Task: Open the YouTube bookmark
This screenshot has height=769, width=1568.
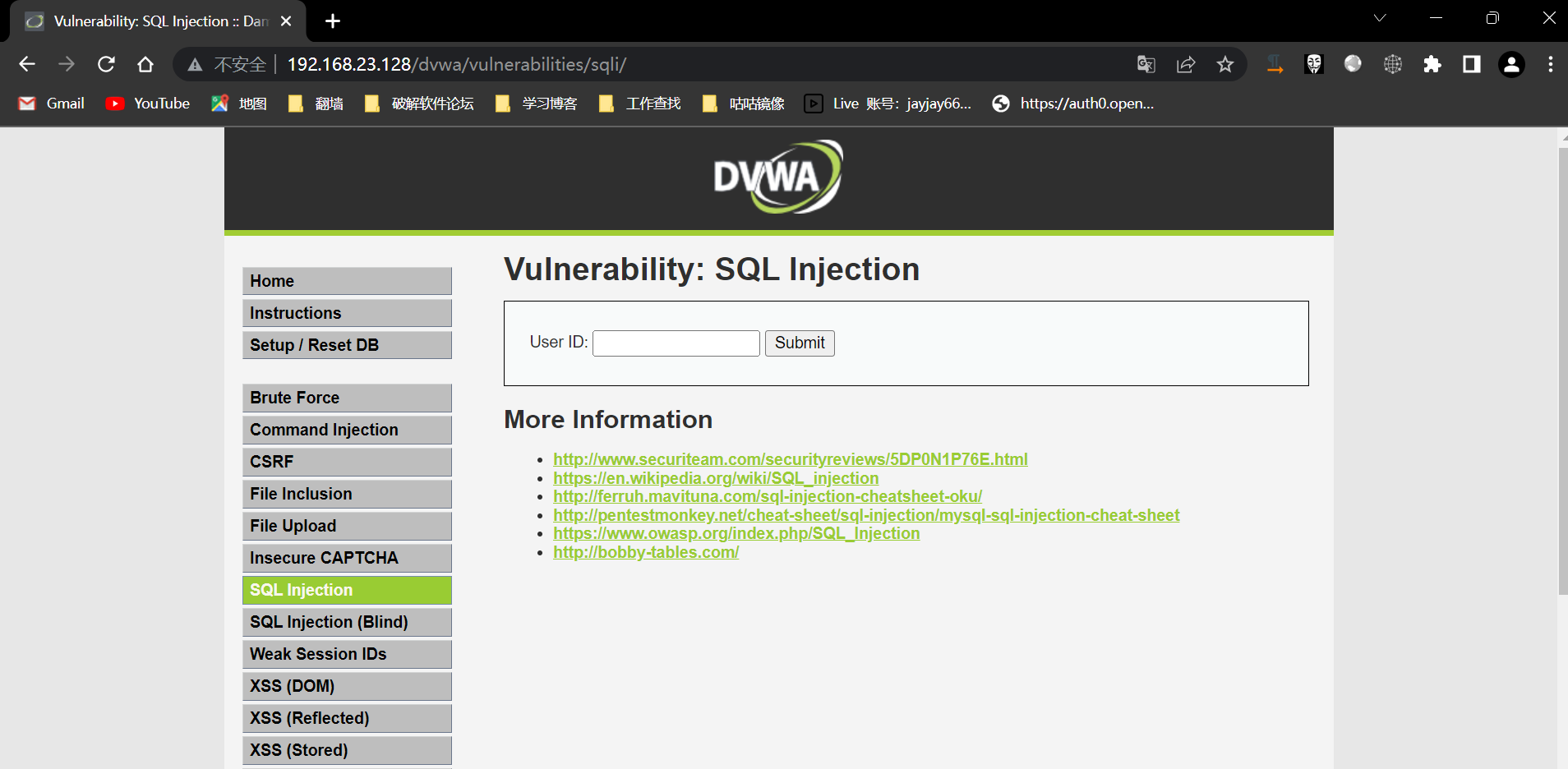Action: [149, 104]
